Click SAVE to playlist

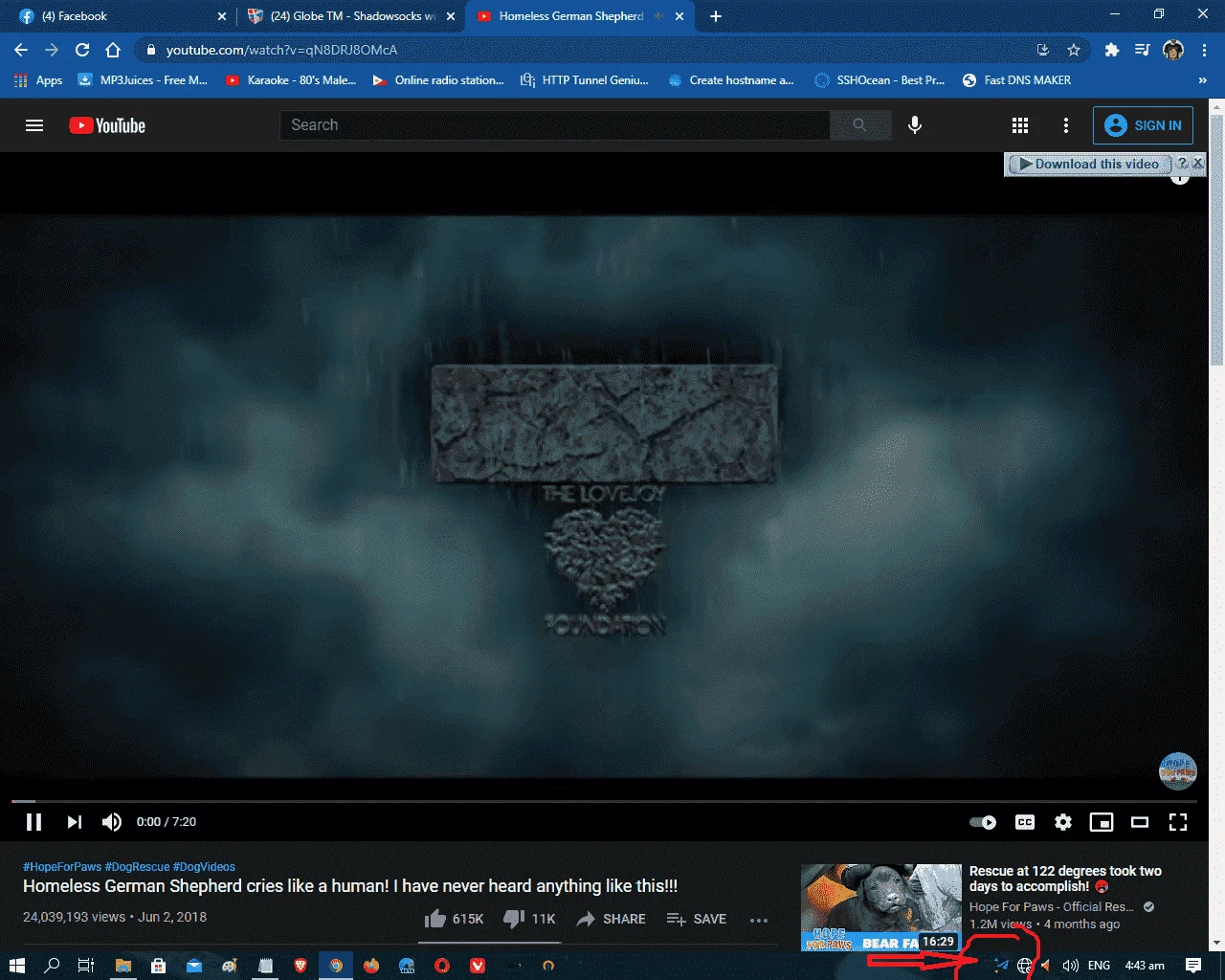point(696,919)
